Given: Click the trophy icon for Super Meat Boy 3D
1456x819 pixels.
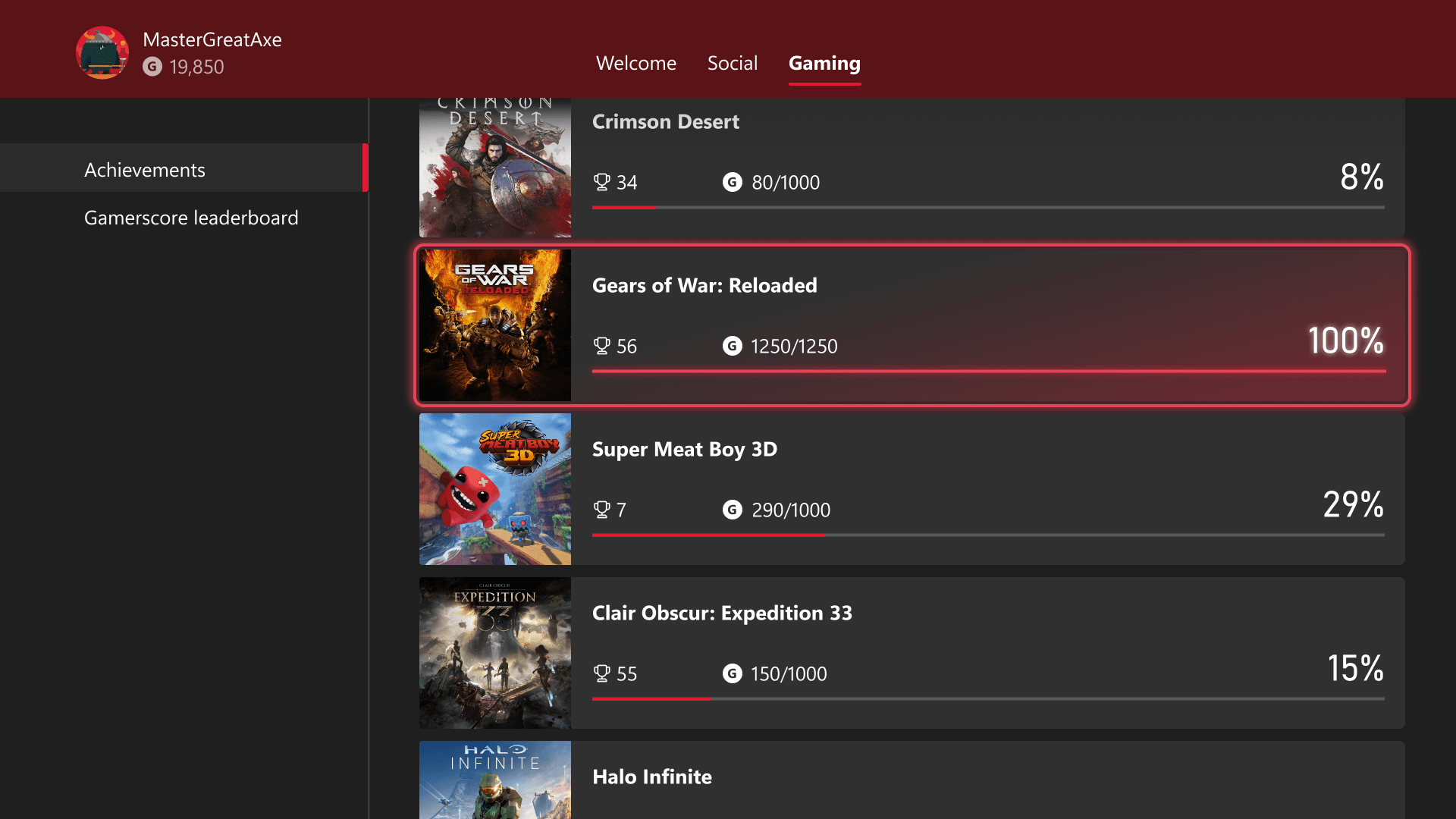Looking at the screenshot, I should 602,510.
